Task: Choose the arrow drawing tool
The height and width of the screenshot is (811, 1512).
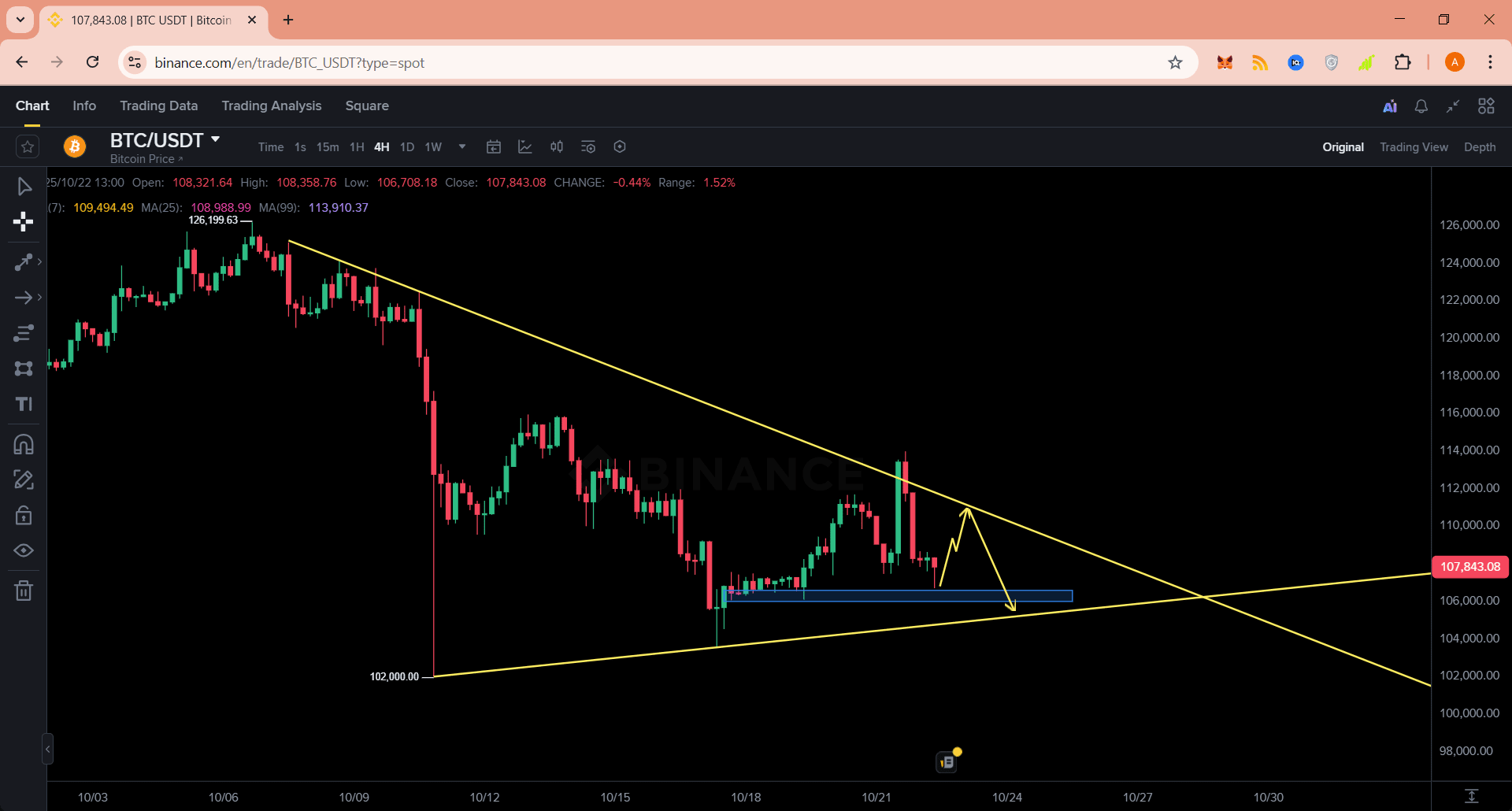Action: [24, 298]
